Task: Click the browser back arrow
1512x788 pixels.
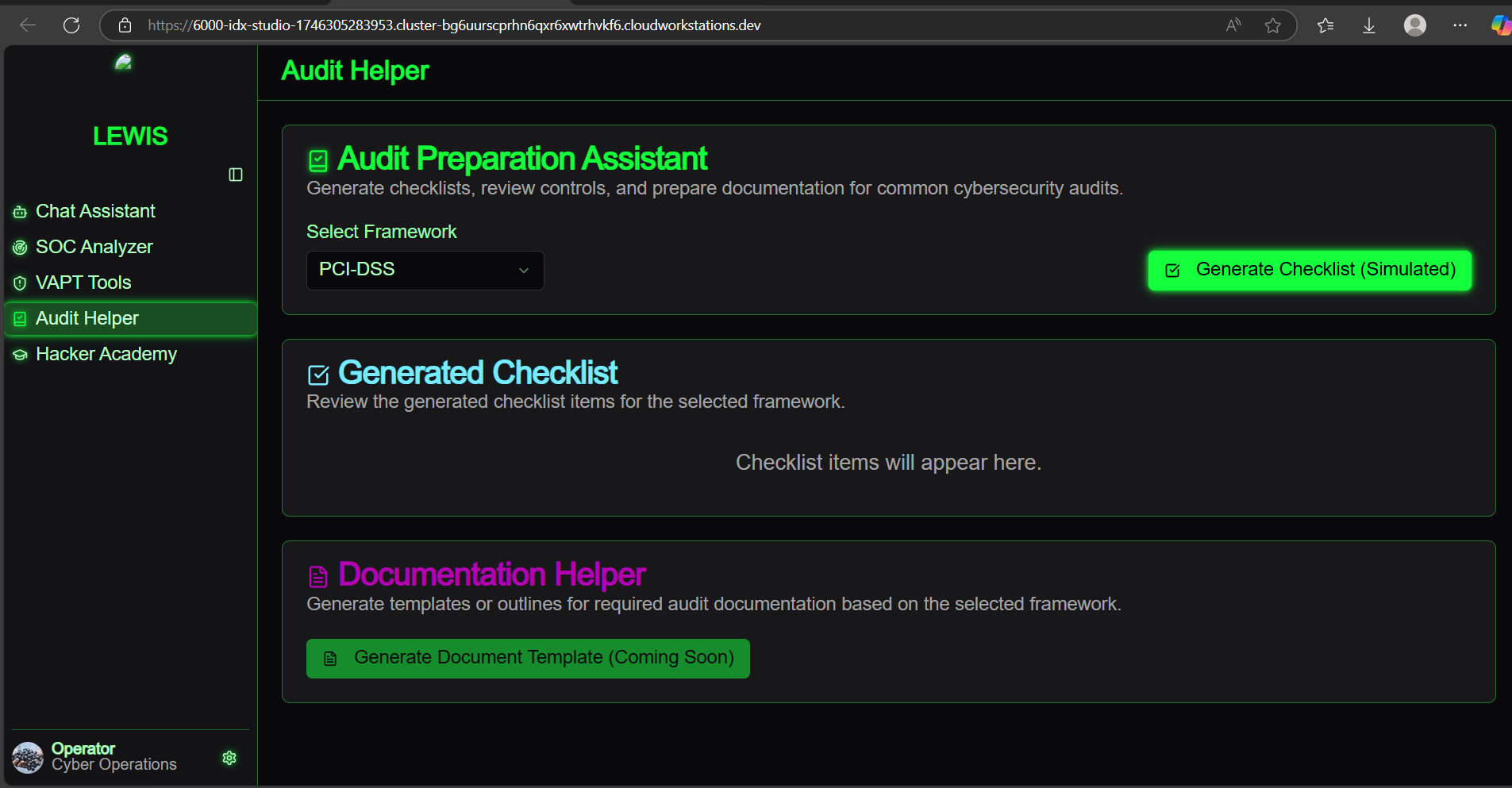Action: 28,25
